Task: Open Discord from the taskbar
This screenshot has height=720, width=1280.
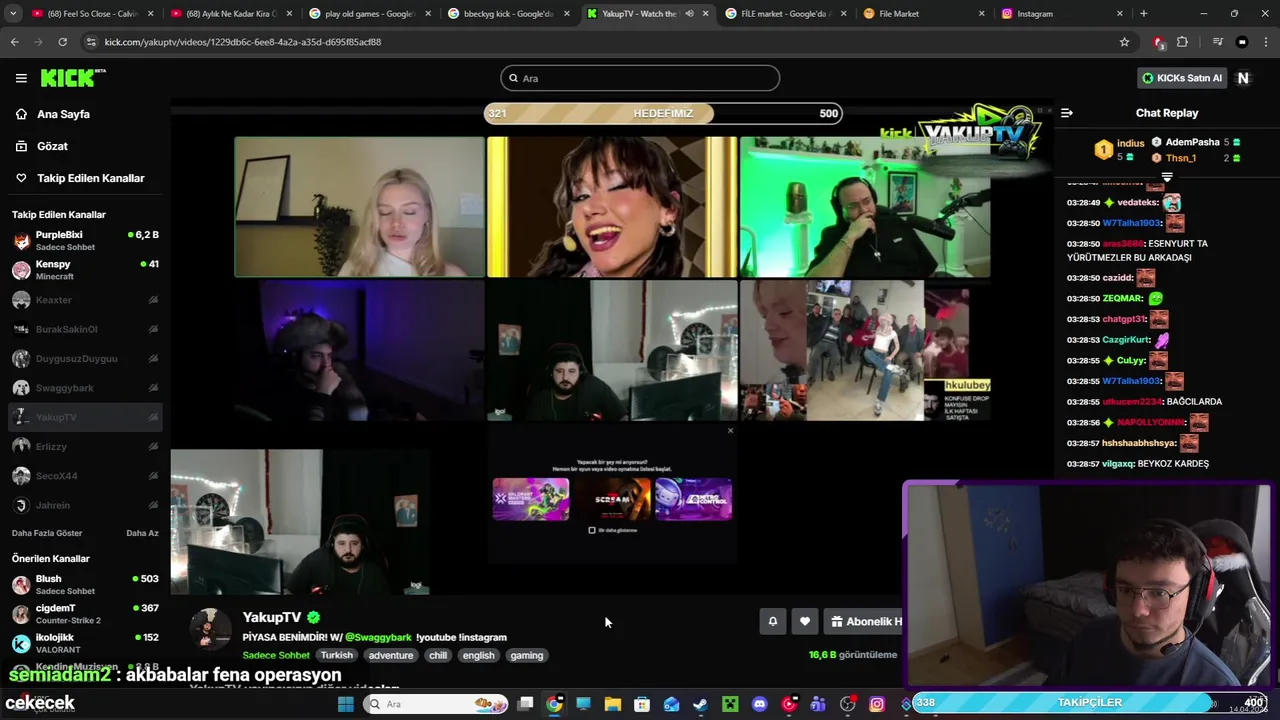Action: (x=759, y=704)
